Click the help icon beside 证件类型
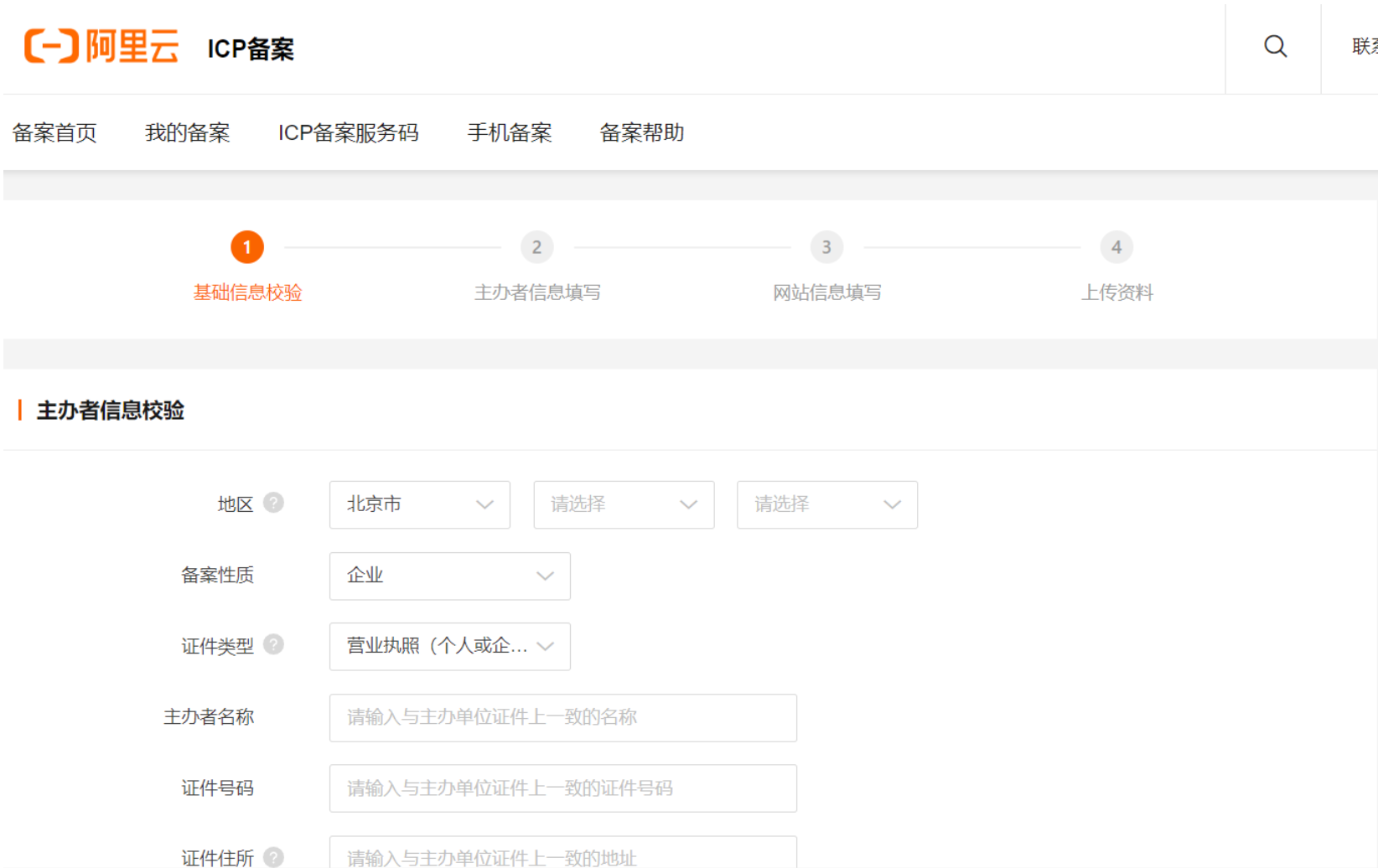This screenshot has height=868, width=1378. click(x=273, y=644)
